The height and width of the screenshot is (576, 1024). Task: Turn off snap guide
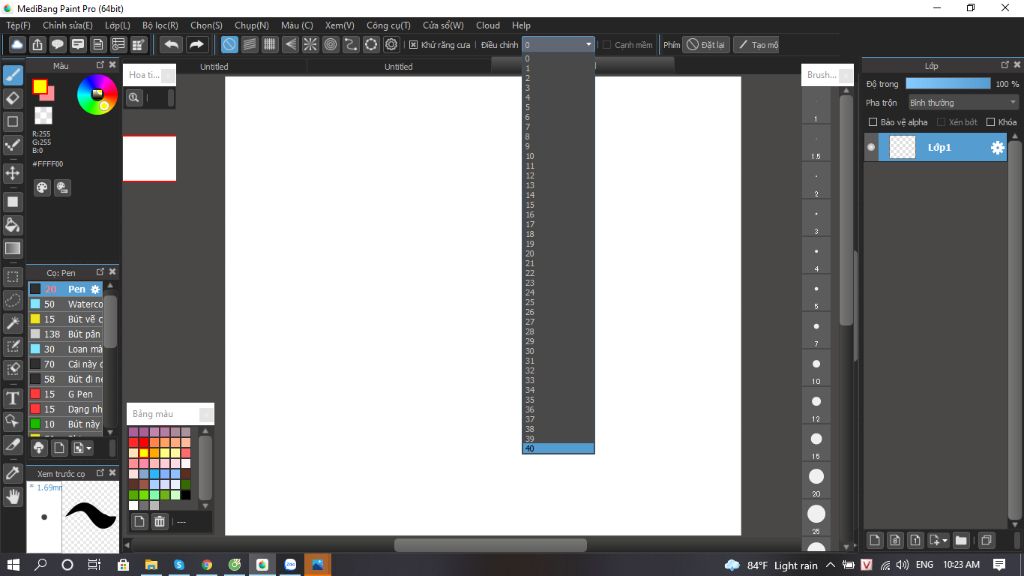point(229,44)
